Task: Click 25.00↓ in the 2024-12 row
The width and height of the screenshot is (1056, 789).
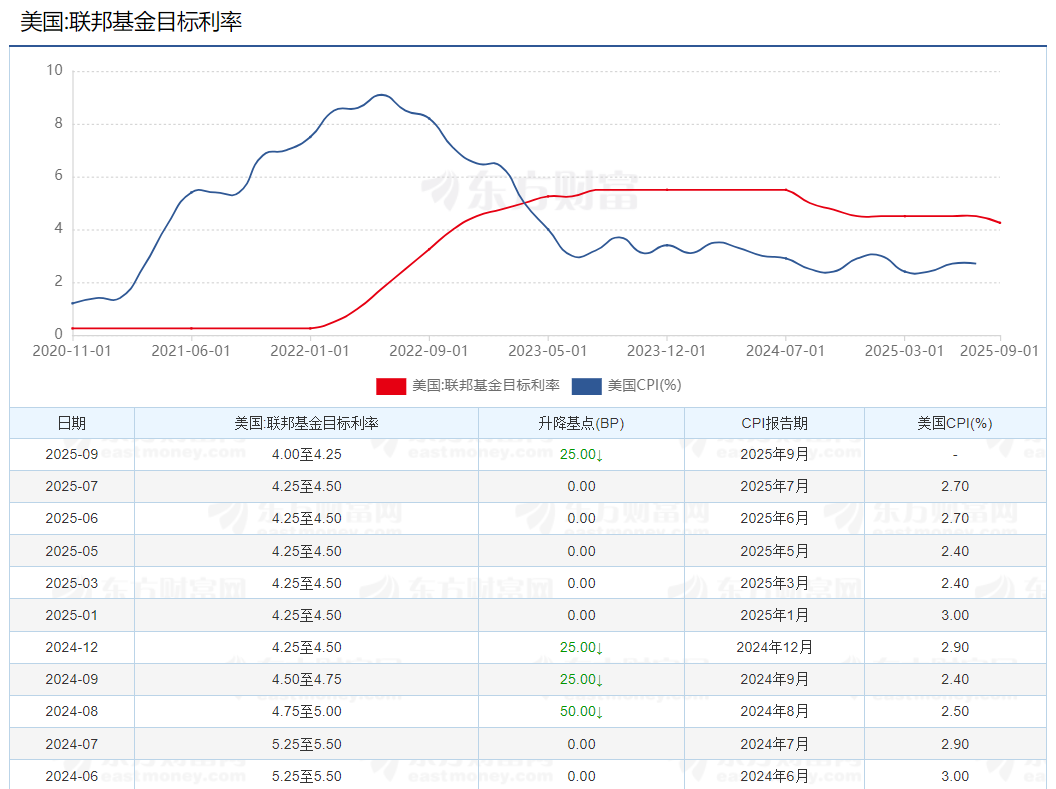Action: tap(581, 647)
